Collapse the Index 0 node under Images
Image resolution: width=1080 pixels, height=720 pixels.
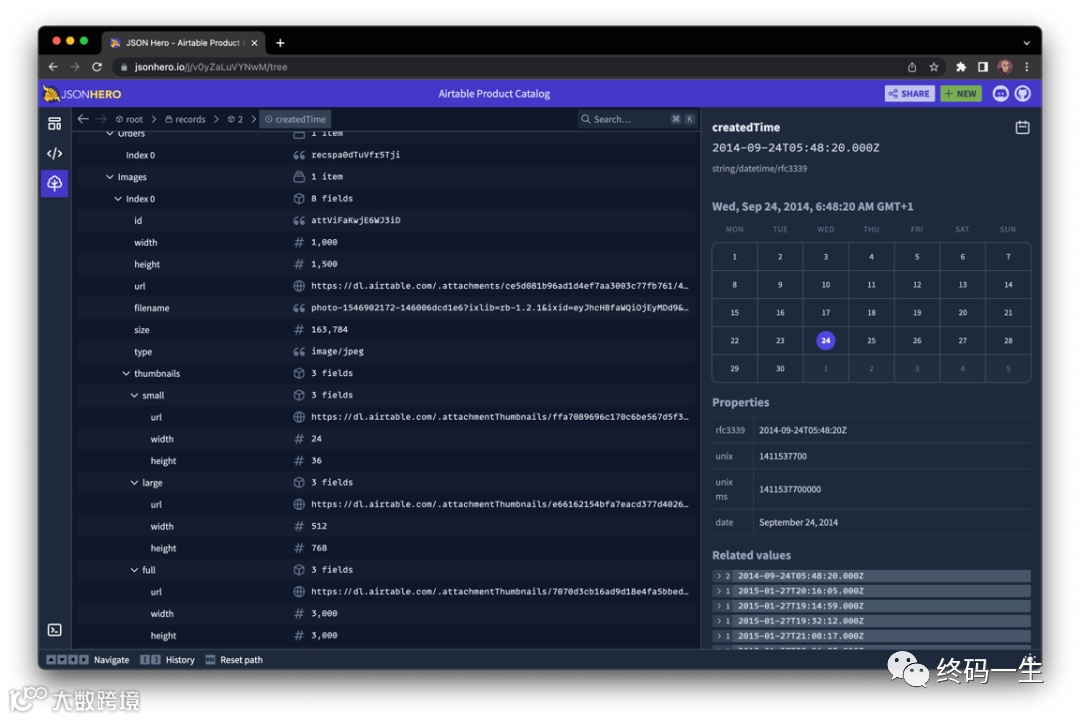coord(118,199)
